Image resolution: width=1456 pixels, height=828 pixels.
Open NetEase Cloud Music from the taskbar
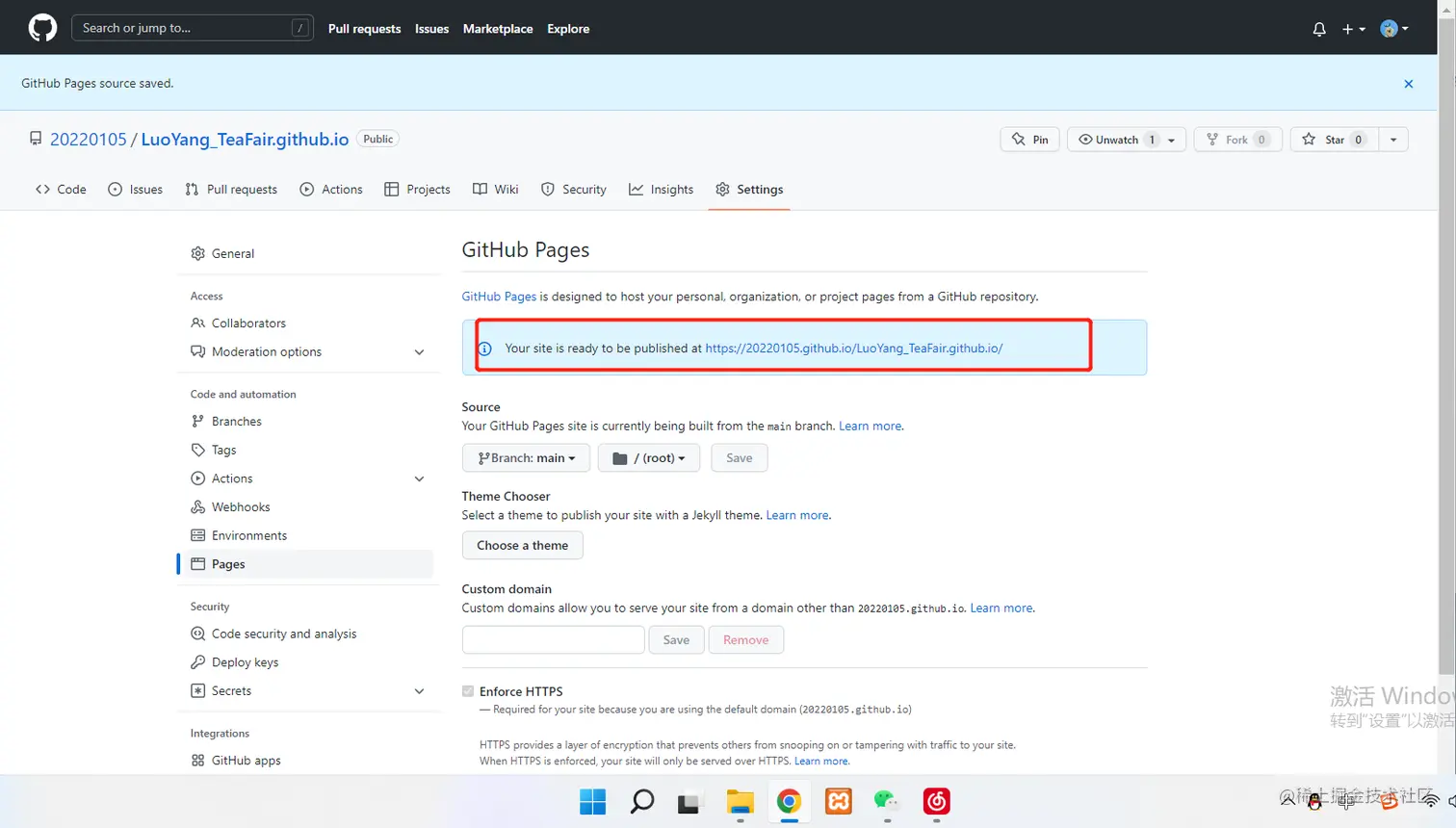pyautogui.click(x=937, y=801)
